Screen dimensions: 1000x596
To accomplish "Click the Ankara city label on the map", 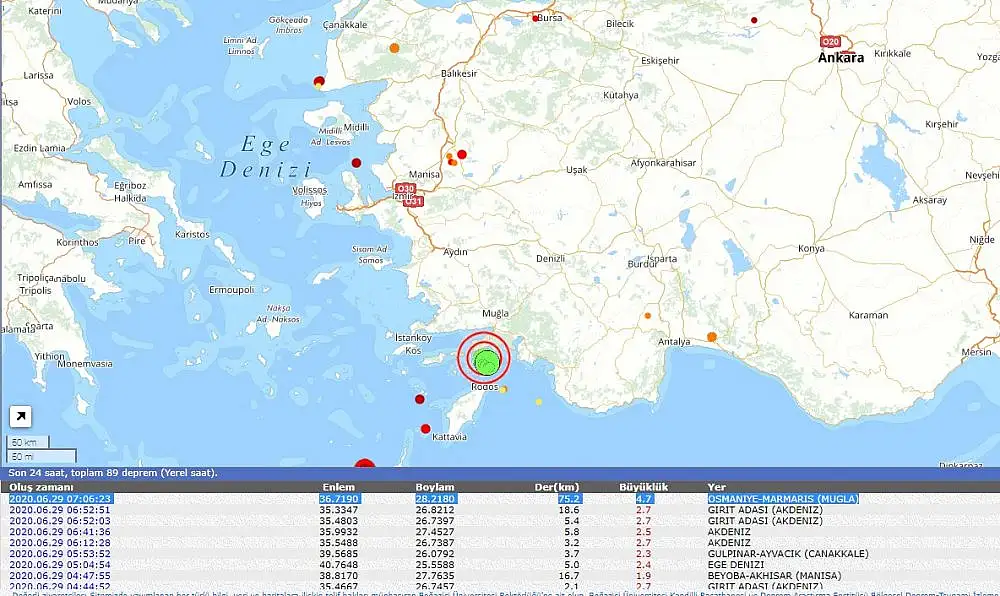I will (841, 57).
